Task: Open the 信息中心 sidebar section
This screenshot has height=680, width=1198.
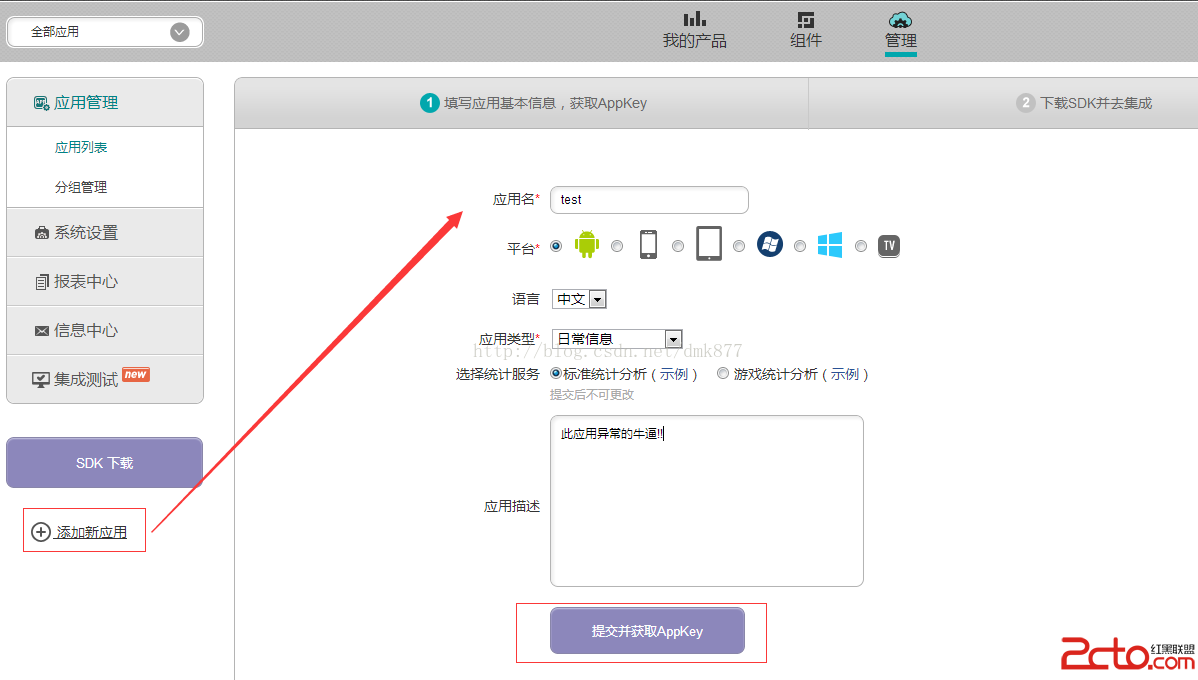Action: coord(105,330)
